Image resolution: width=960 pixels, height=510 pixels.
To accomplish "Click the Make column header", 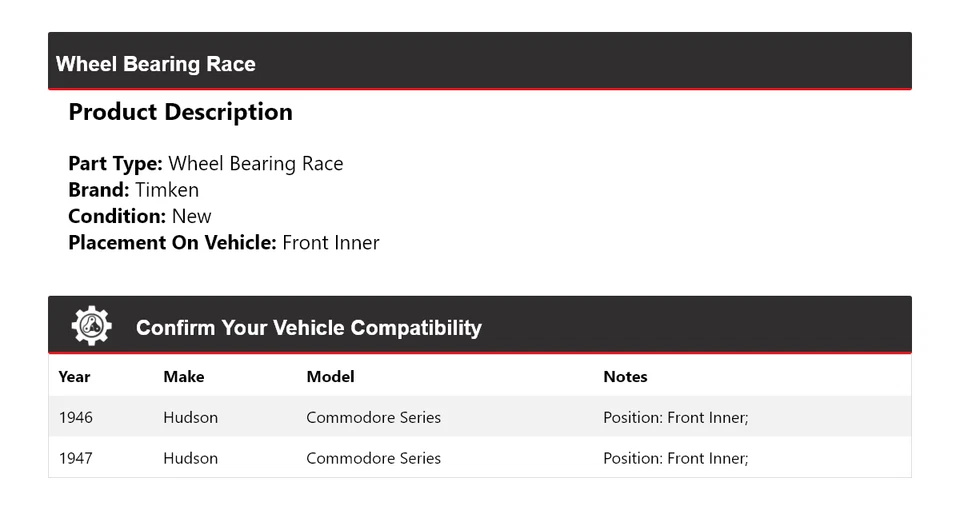I will 184,377.
